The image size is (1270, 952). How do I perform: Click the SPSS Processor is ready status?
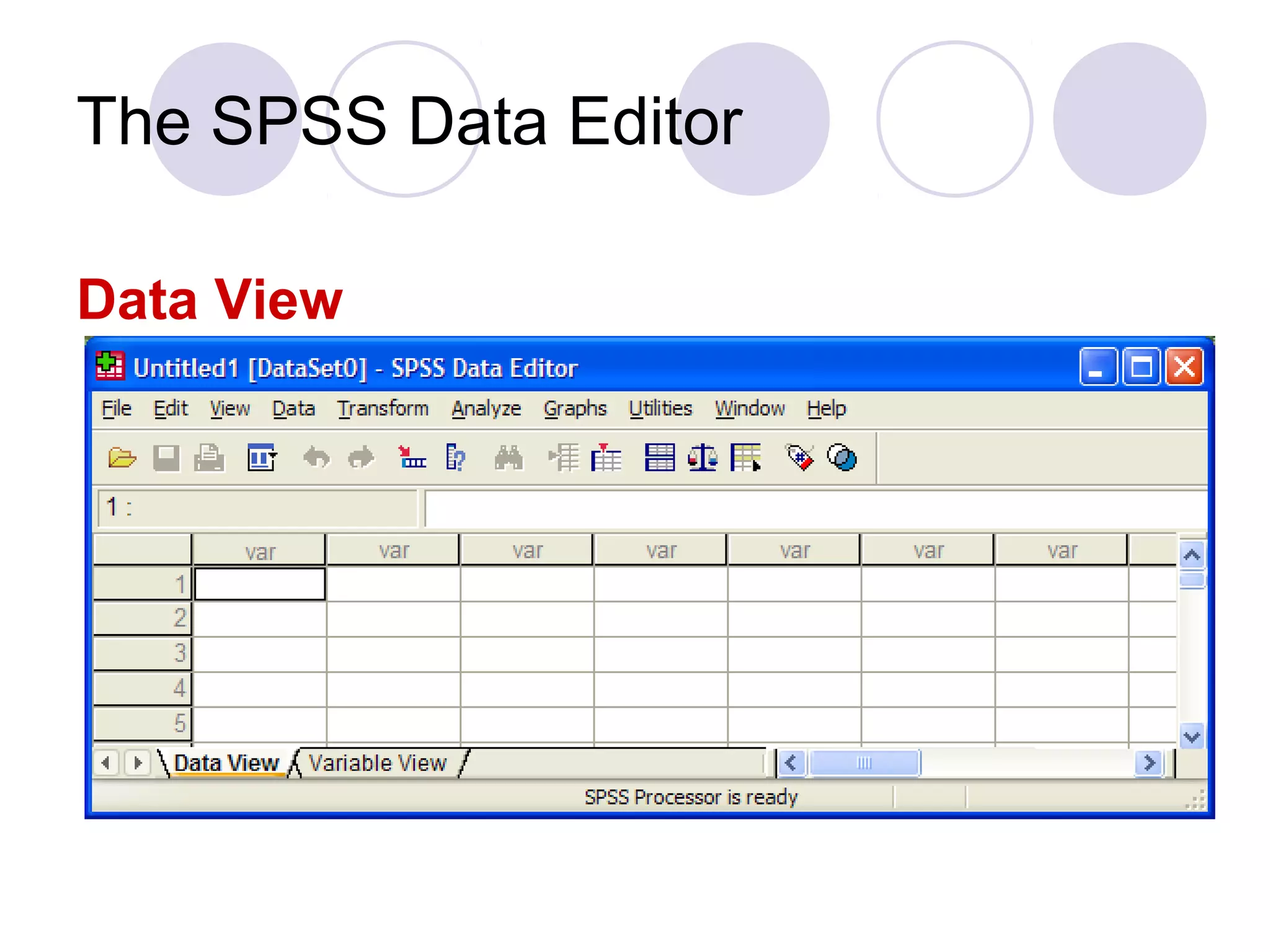point(691,797)
